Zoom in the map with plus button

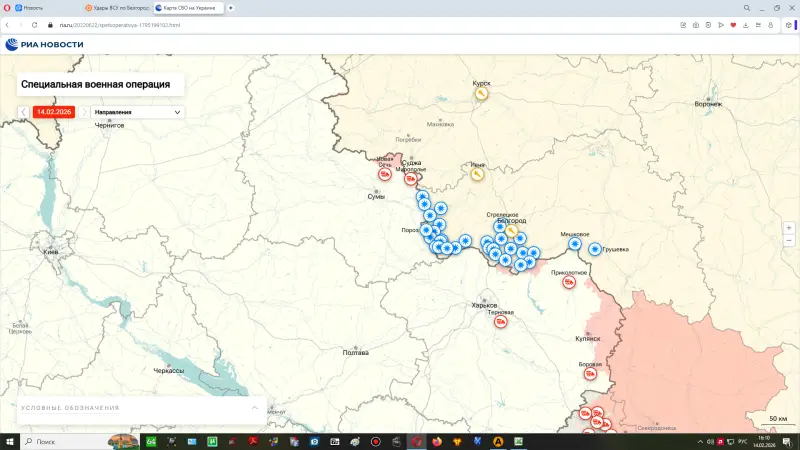click(789, 227)
